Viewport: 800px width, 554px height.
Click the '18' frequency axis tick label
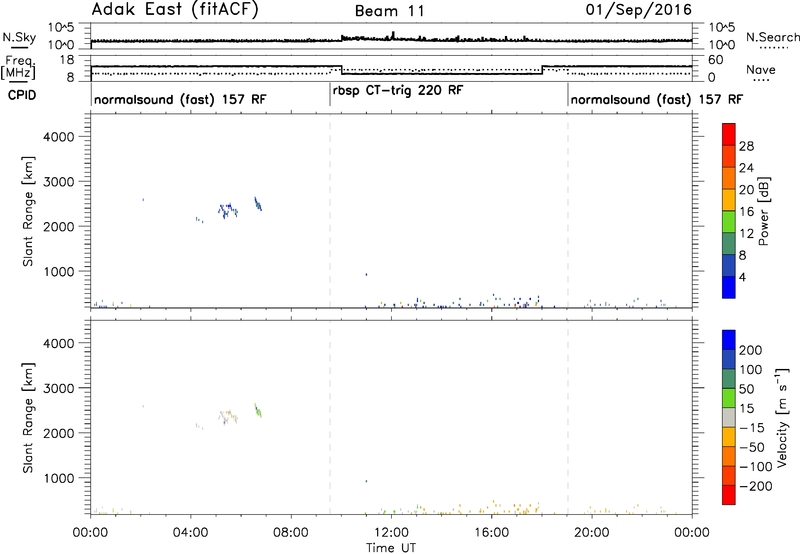click(67, 60)
